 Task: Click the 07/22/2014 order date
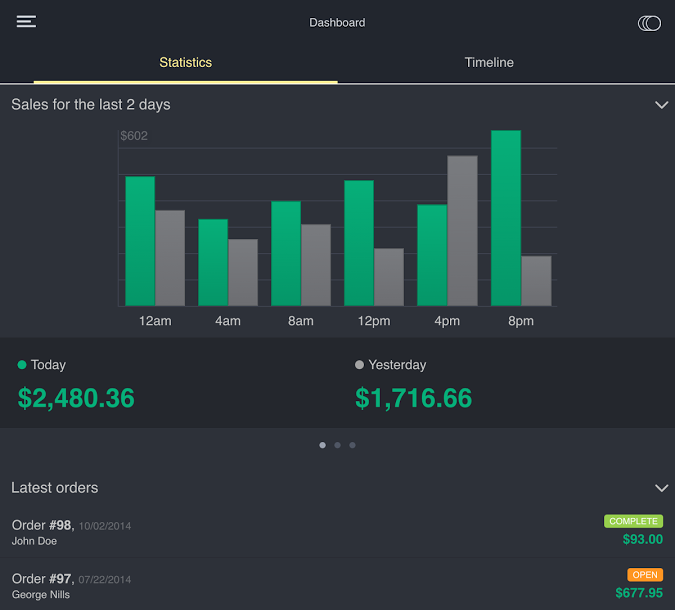(105, 580)
